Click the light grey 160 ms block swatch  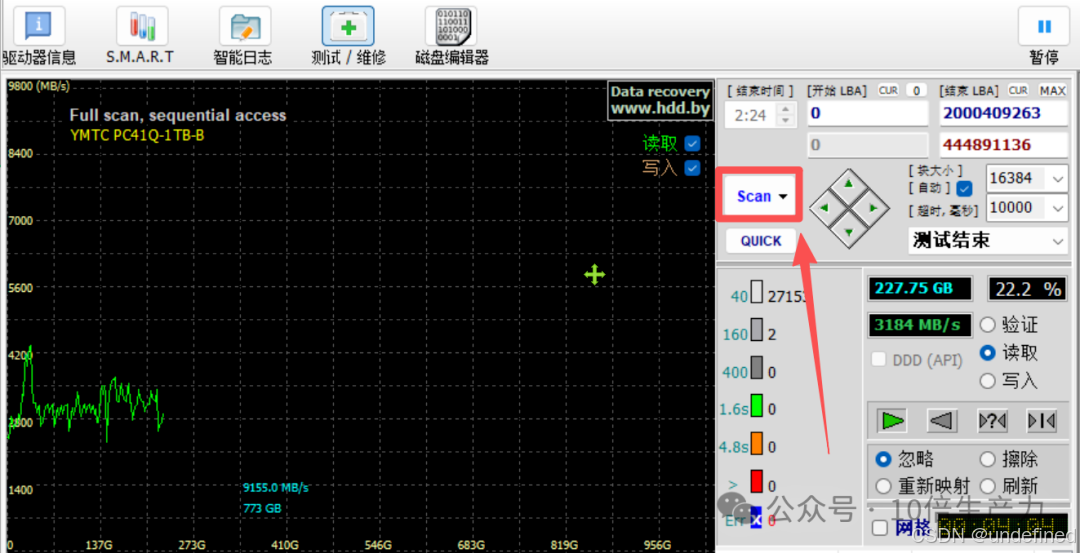(x=757, y=330)
